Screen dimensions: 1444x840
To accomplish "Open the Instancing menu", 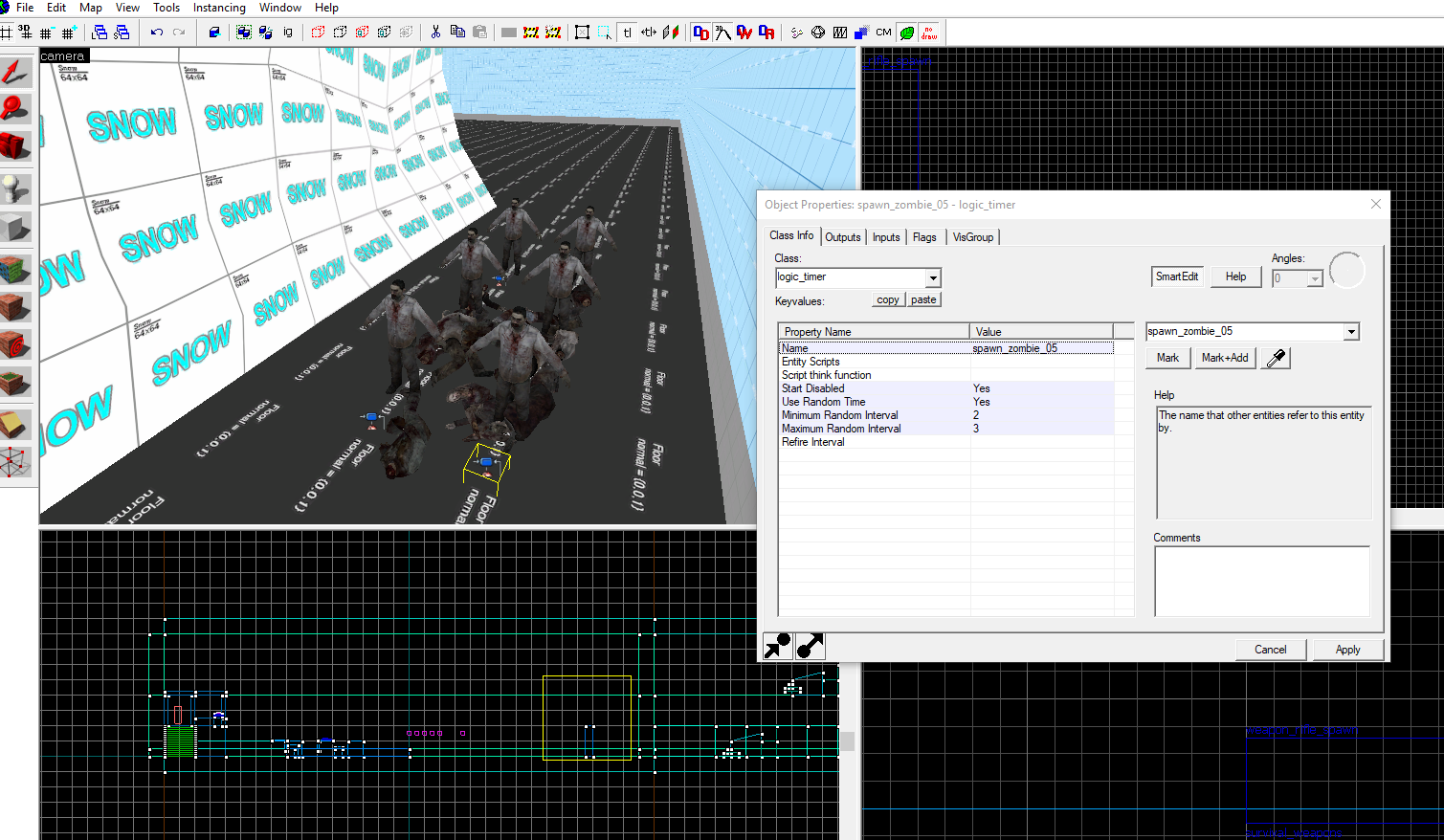I will click(x=219, y=8).
